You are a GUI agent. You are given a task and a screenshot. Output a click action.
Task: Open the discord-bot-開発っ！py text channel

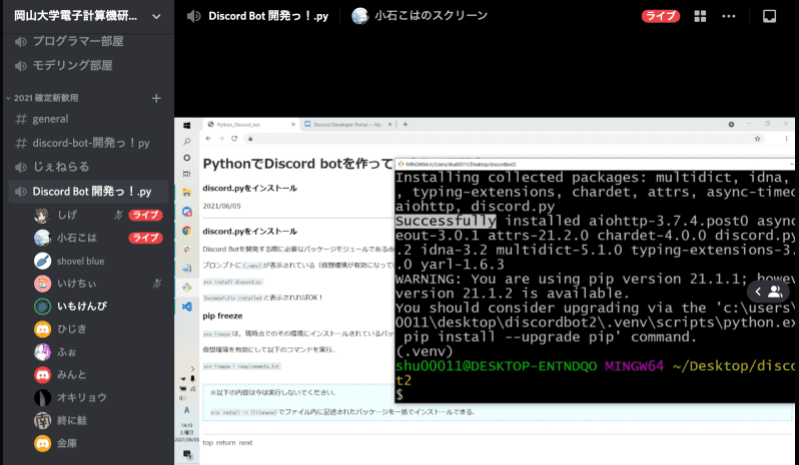point(90,143)
